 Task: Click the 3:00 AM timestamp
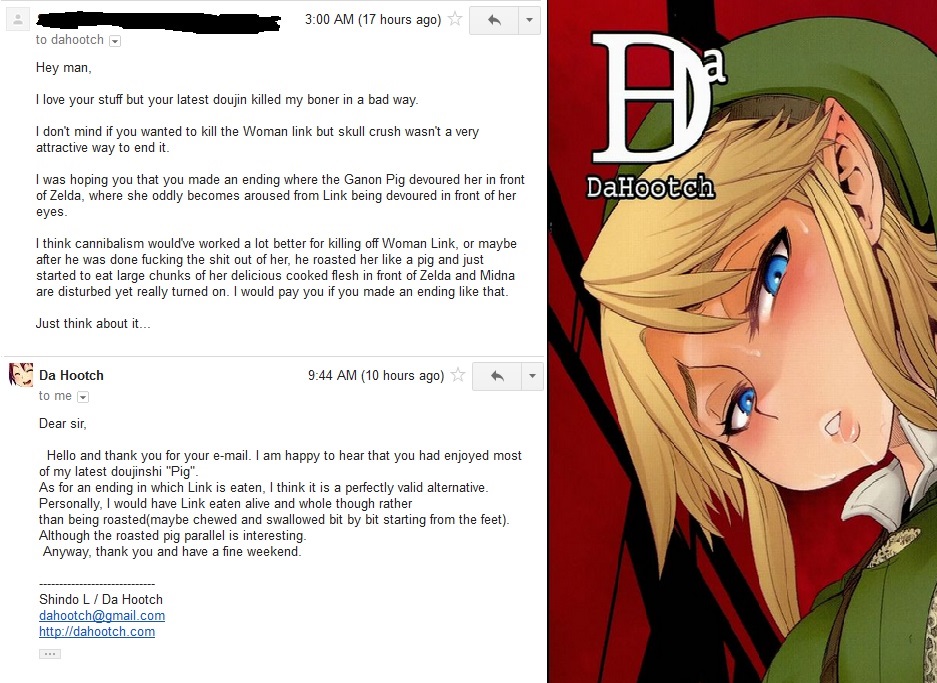click(373, 19)
